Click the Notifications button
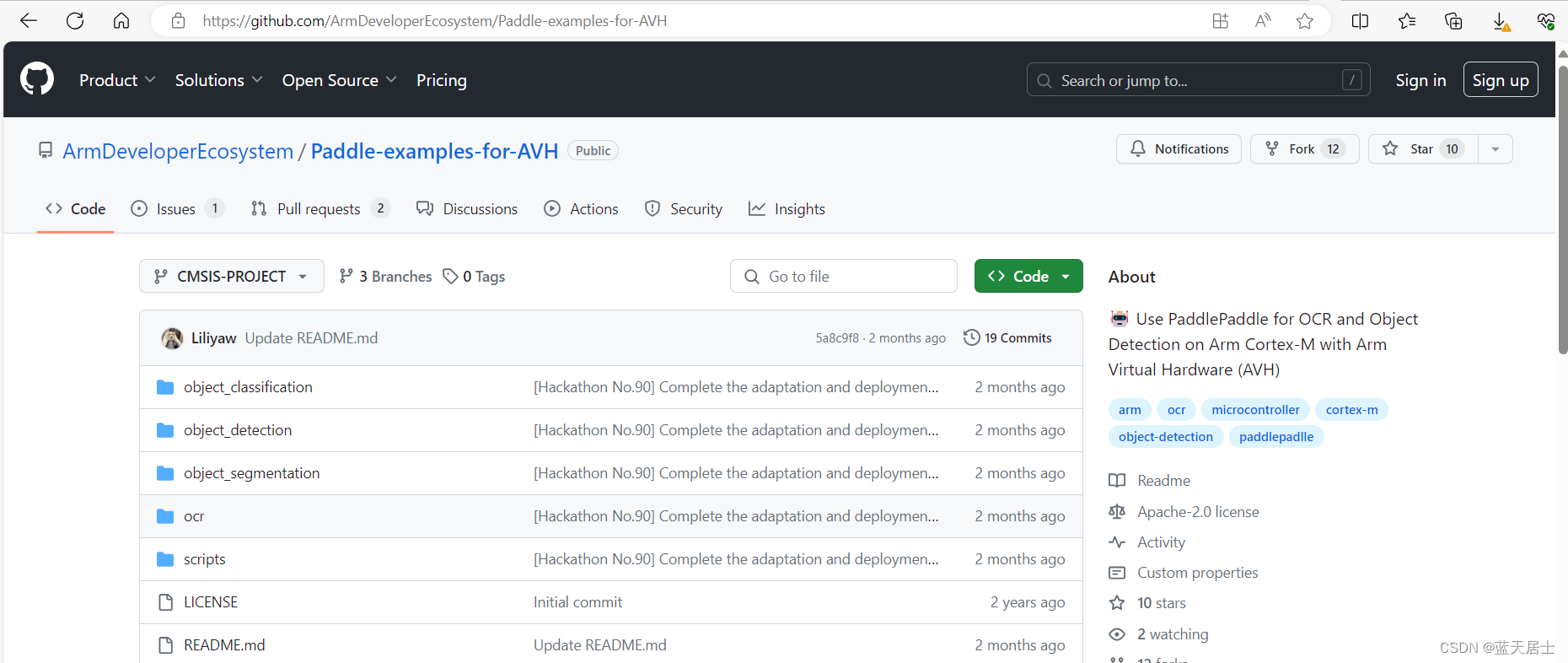1568x663 pixels. pyautogui.click(x=1179, y=149)
